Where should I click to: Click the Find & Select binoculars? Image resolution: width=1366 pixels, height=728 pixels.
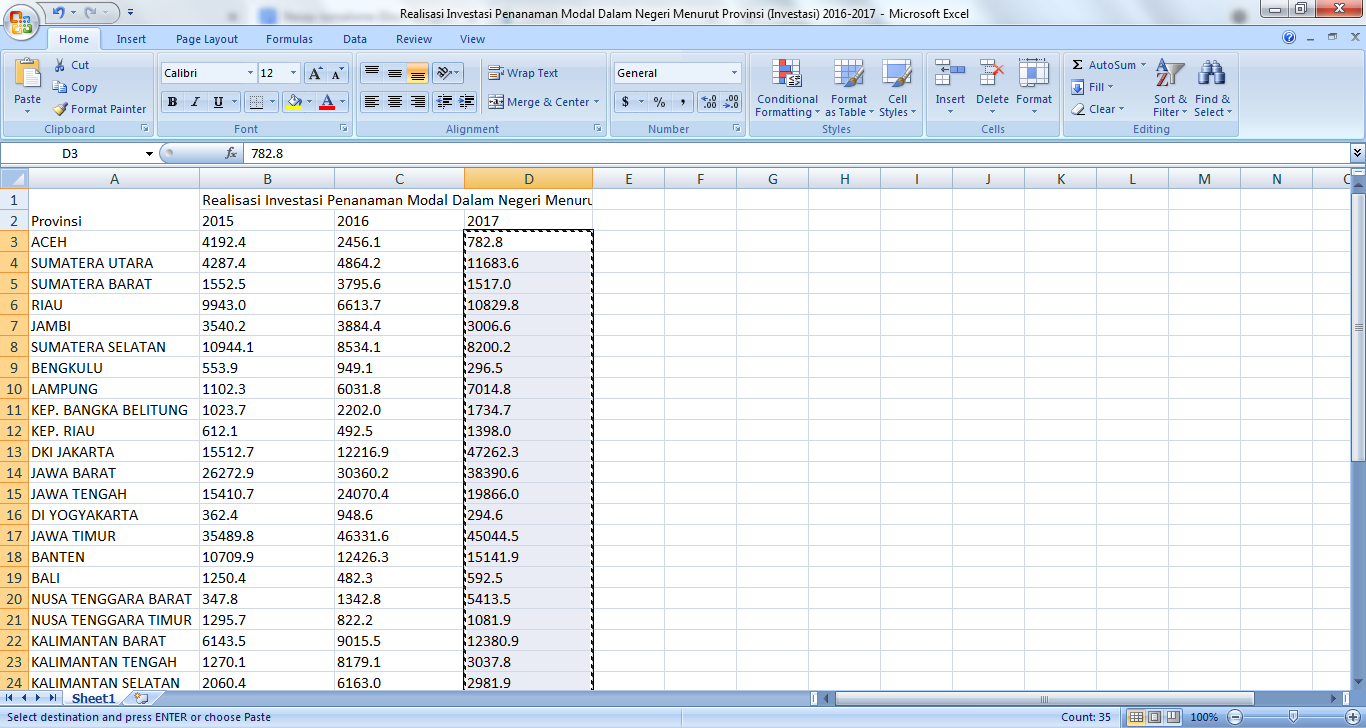[x=1212, y=75]
